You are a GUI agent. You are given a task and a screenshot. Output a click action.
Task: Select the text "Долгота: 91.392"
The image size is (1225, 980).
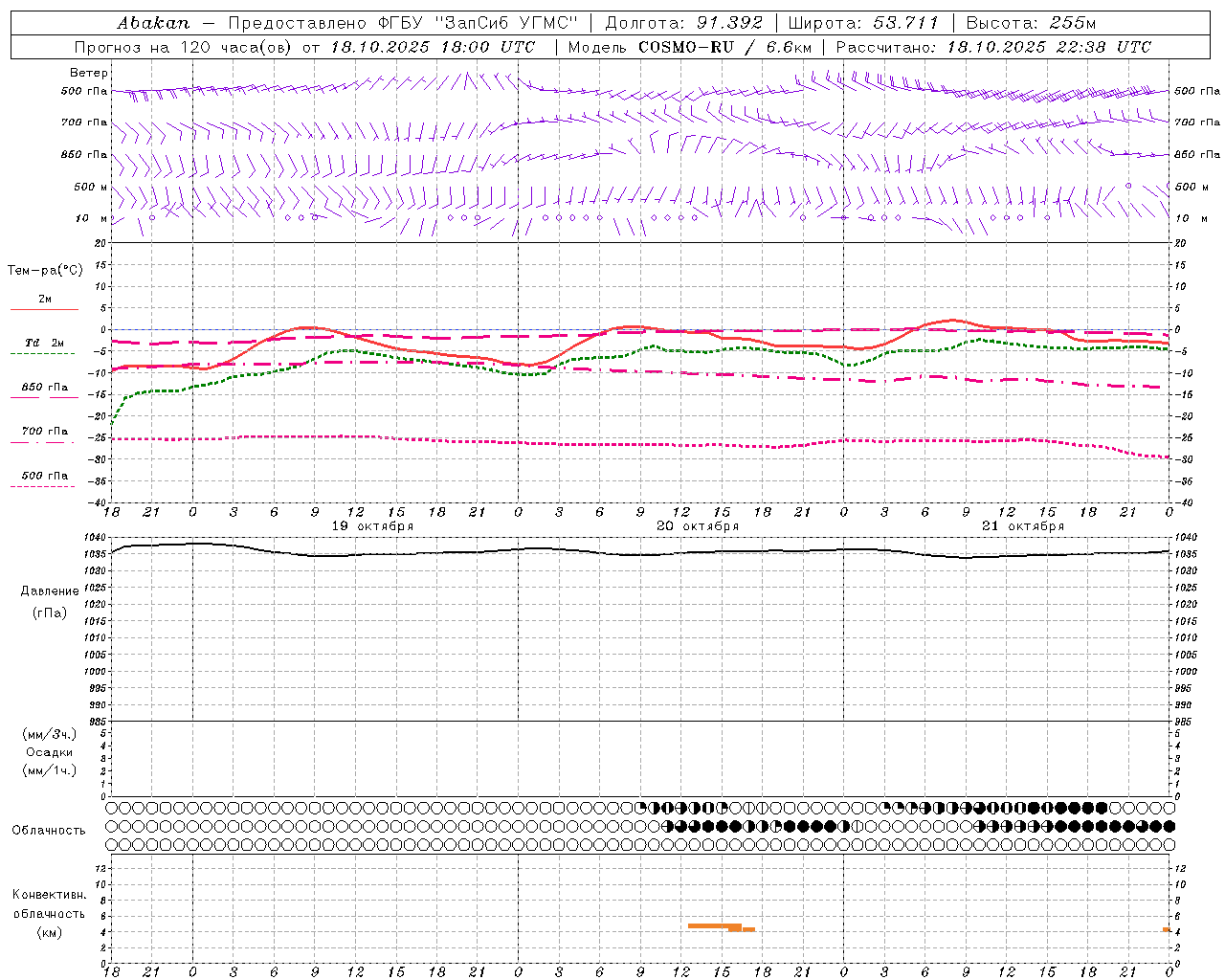[684, 23]
